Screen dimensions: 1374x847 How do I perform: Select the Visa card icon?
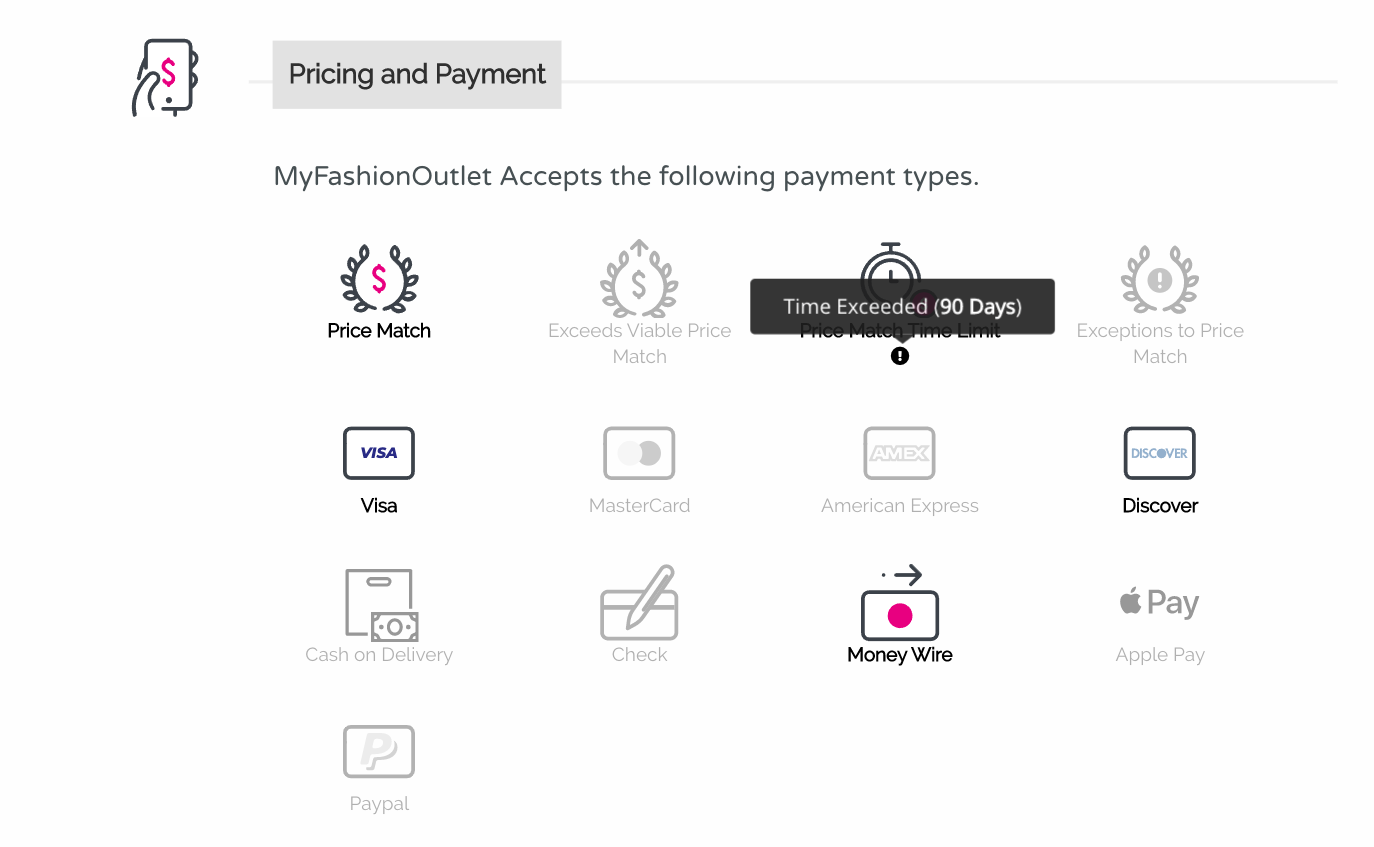coord(379,453)
